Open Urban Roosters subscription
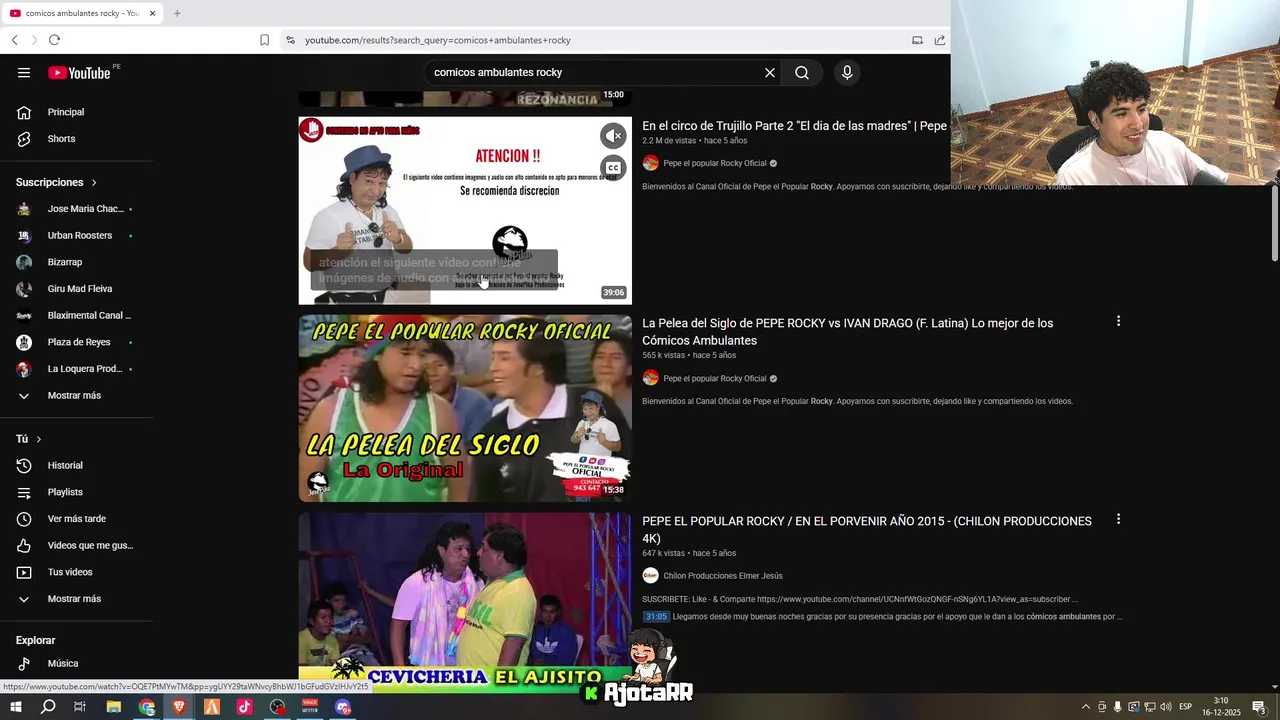Screen dimensions: 1280x720 pyautogui.click(x=77, y=236)
